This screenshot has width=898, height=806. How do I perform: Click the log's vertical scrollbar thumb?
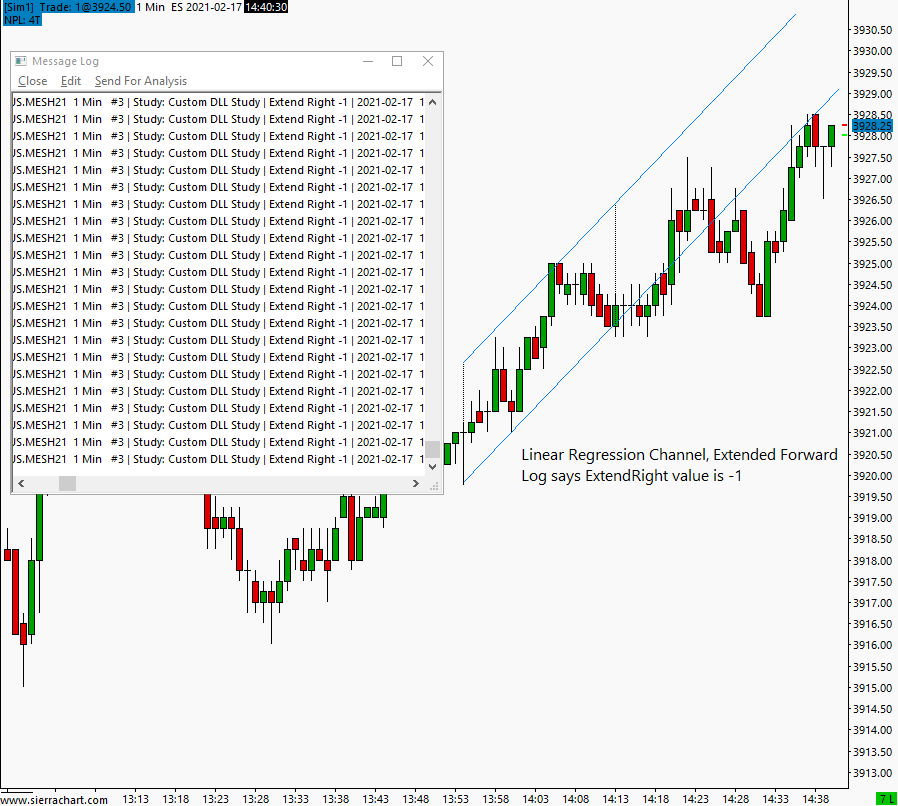tap(432, 450)
